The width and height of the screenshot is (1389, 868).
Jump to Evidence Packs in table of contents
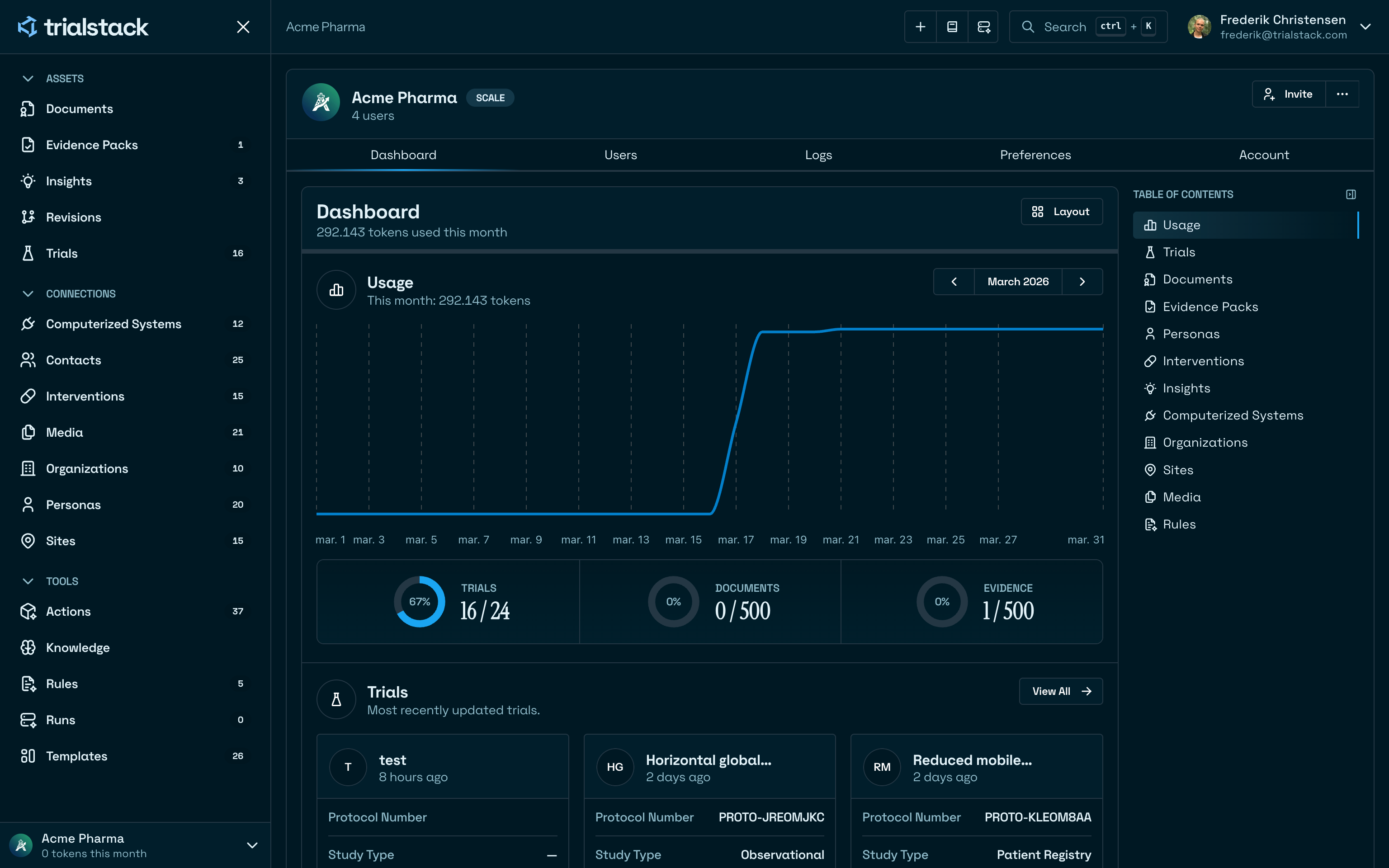(1246, 307)
